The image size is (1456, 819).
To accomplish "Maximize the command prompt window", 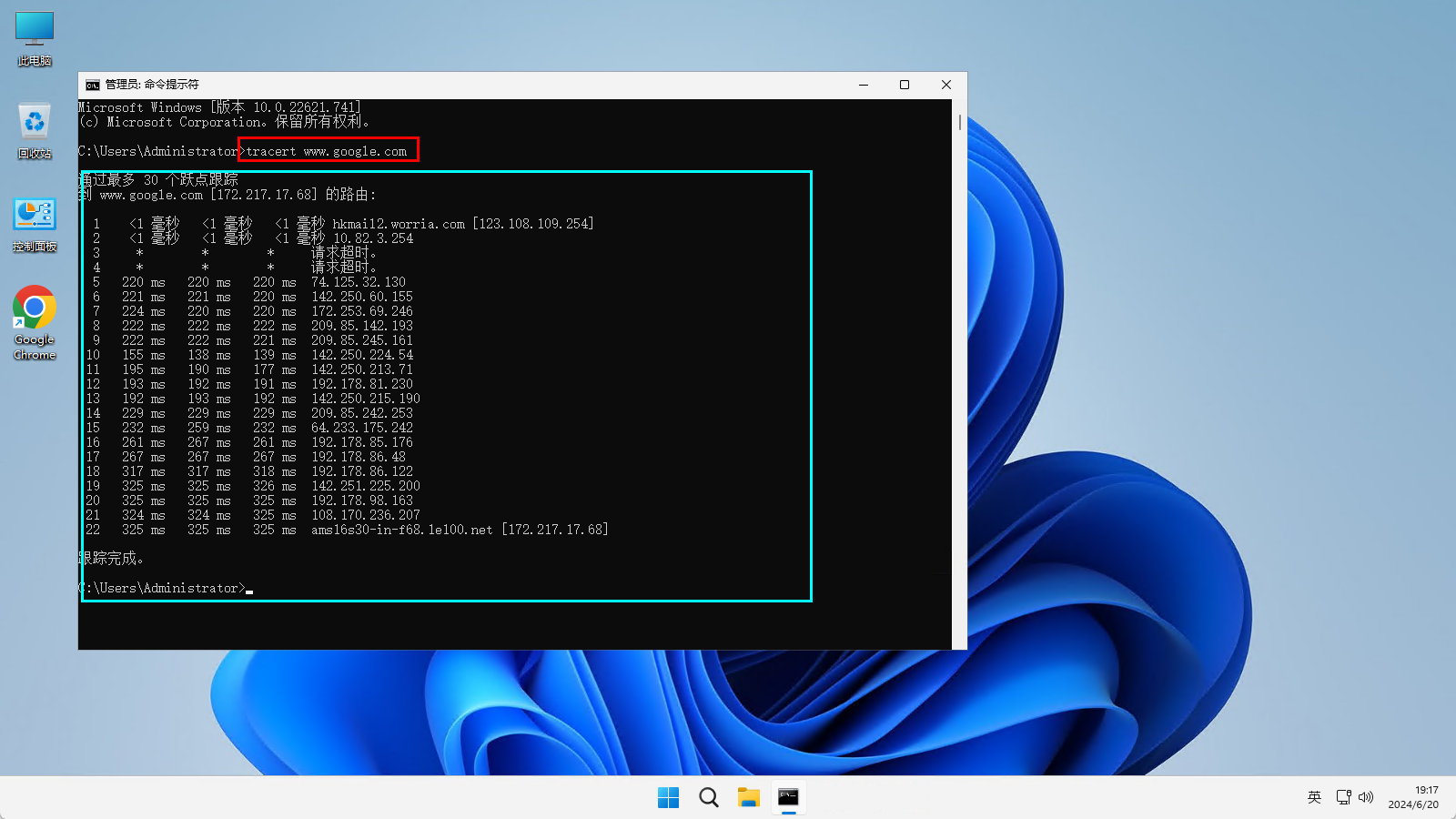I will (905, 85).
